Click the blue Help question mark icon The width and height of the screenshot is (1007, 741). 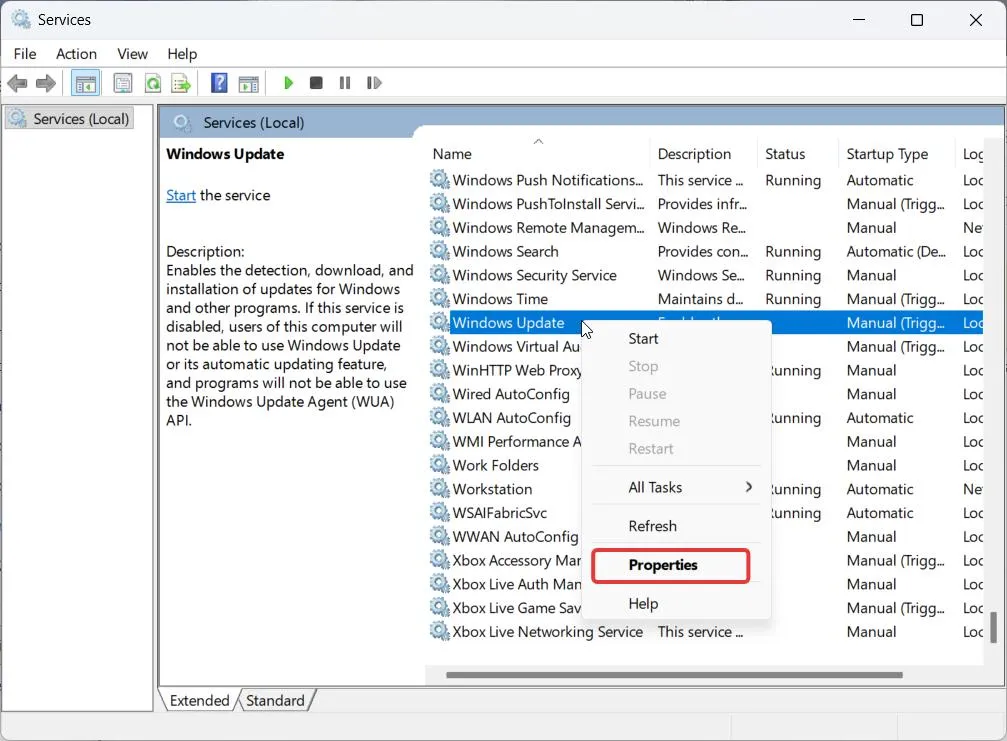(219, 83)
